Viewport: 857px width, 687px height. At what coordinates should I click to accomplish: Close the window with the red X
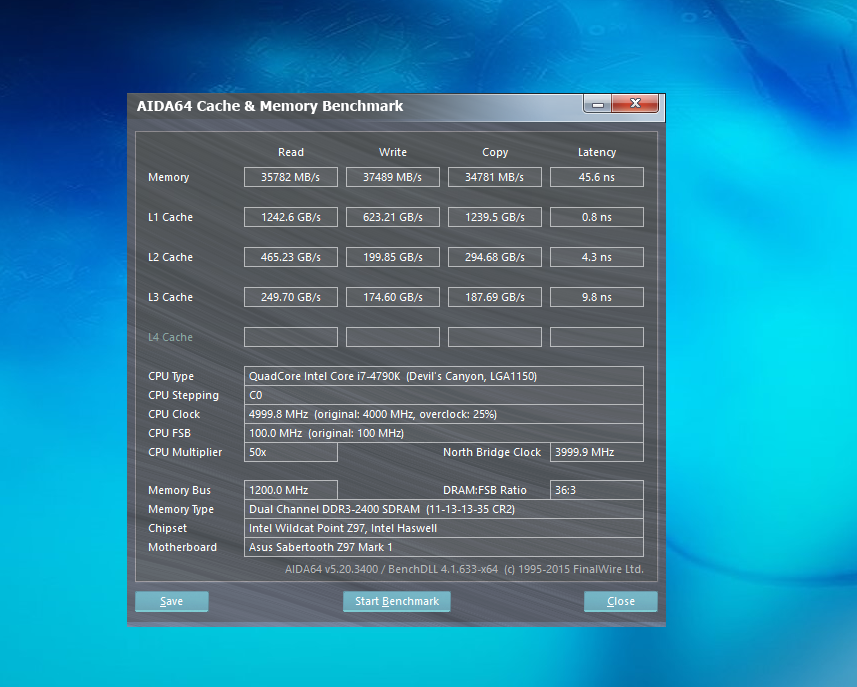point(635,103)
